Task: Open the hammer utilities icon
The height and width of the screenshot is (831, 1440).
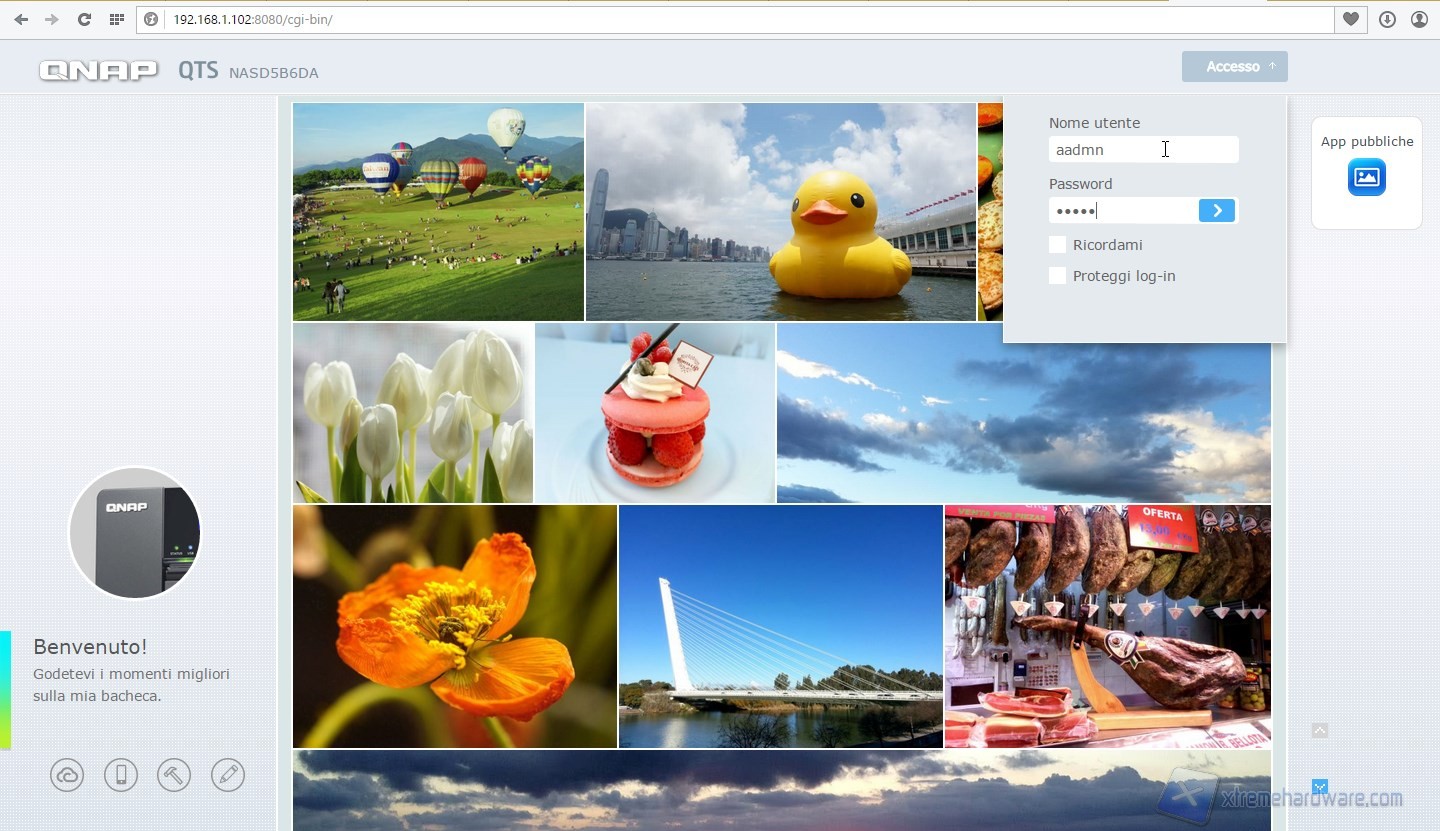Action: [174, 775]
